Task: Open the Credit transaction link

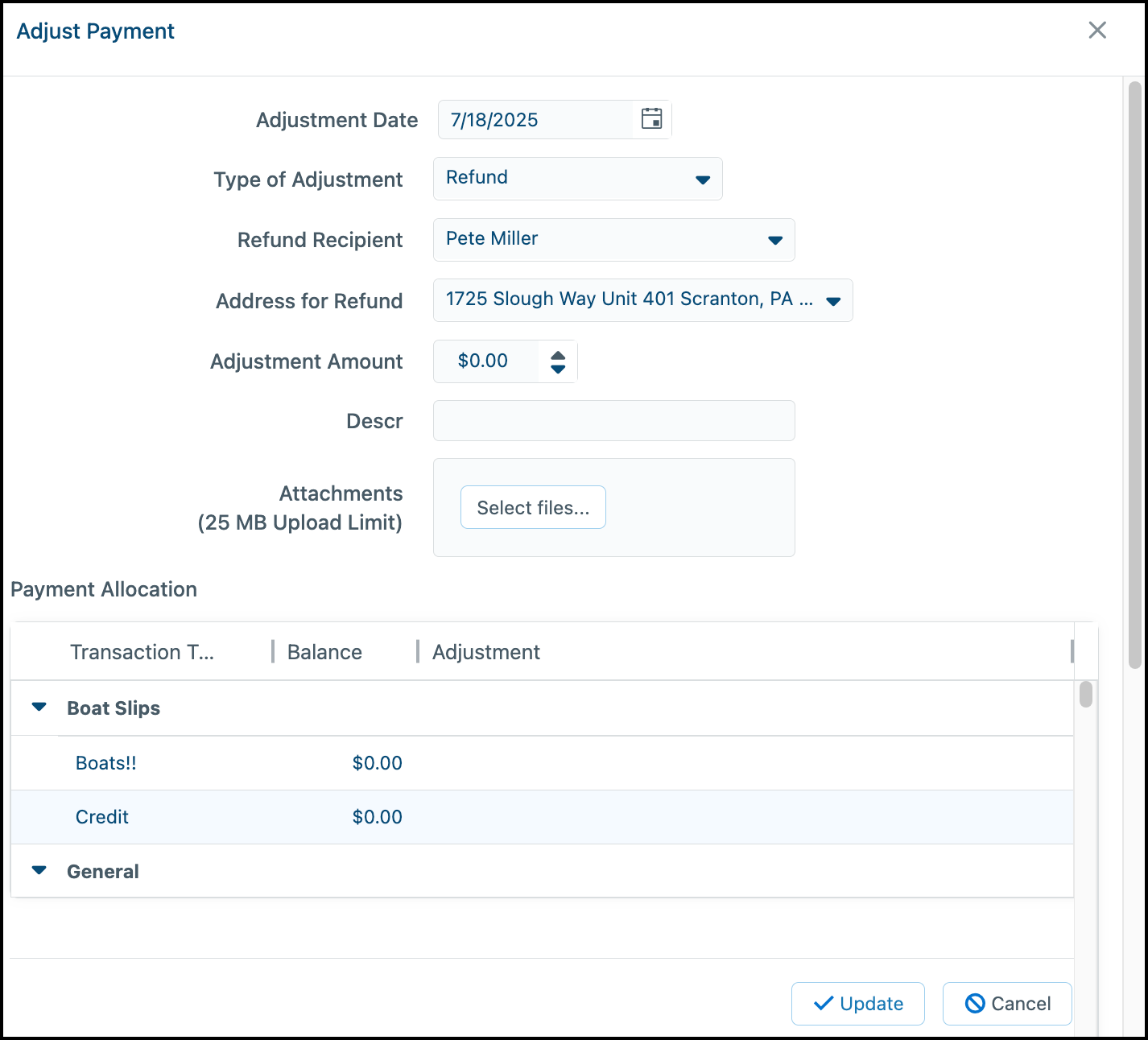Action: click(101, 817)
